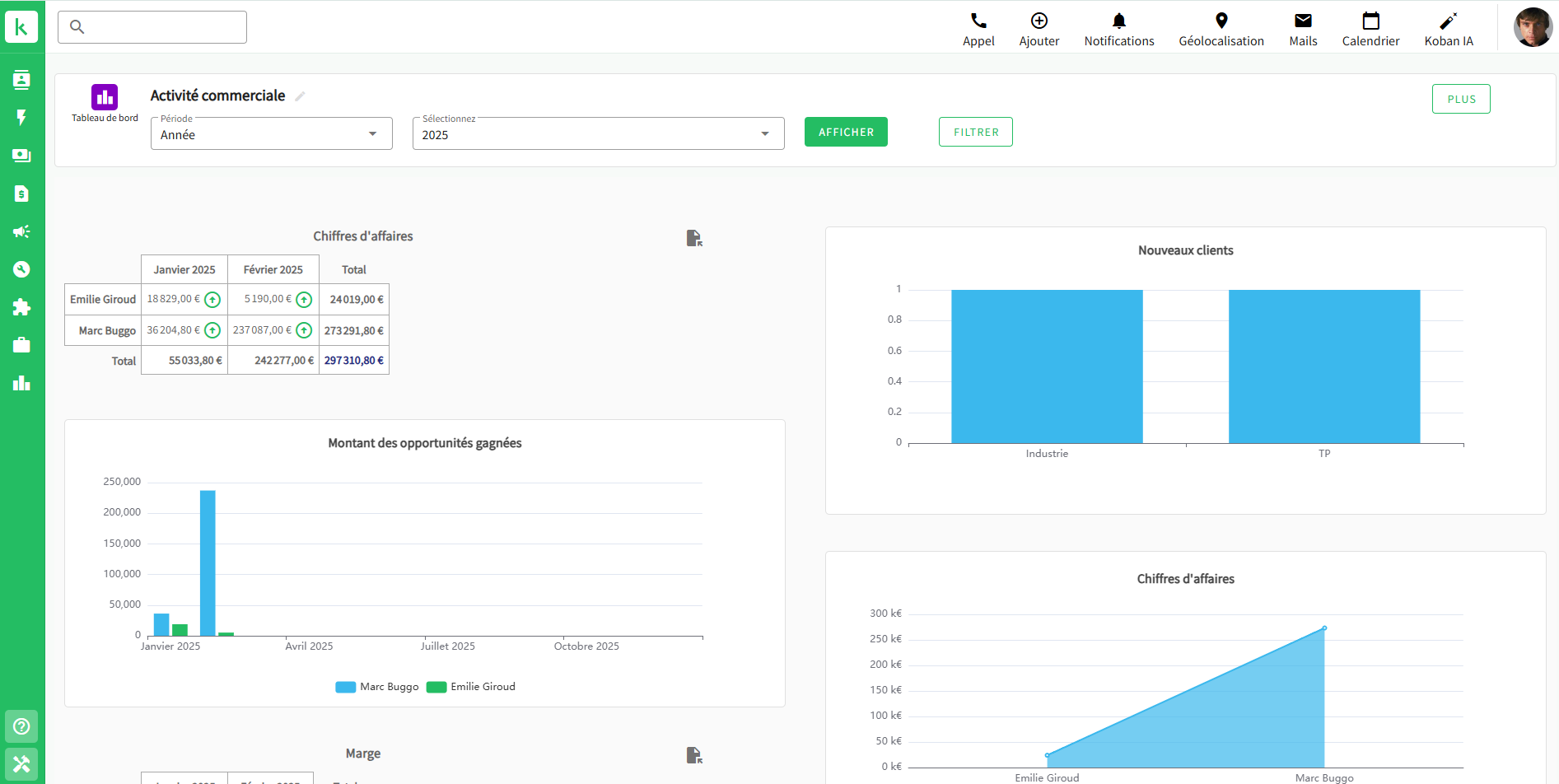Open Koban IA magic wand icon

pos(1449,21)
